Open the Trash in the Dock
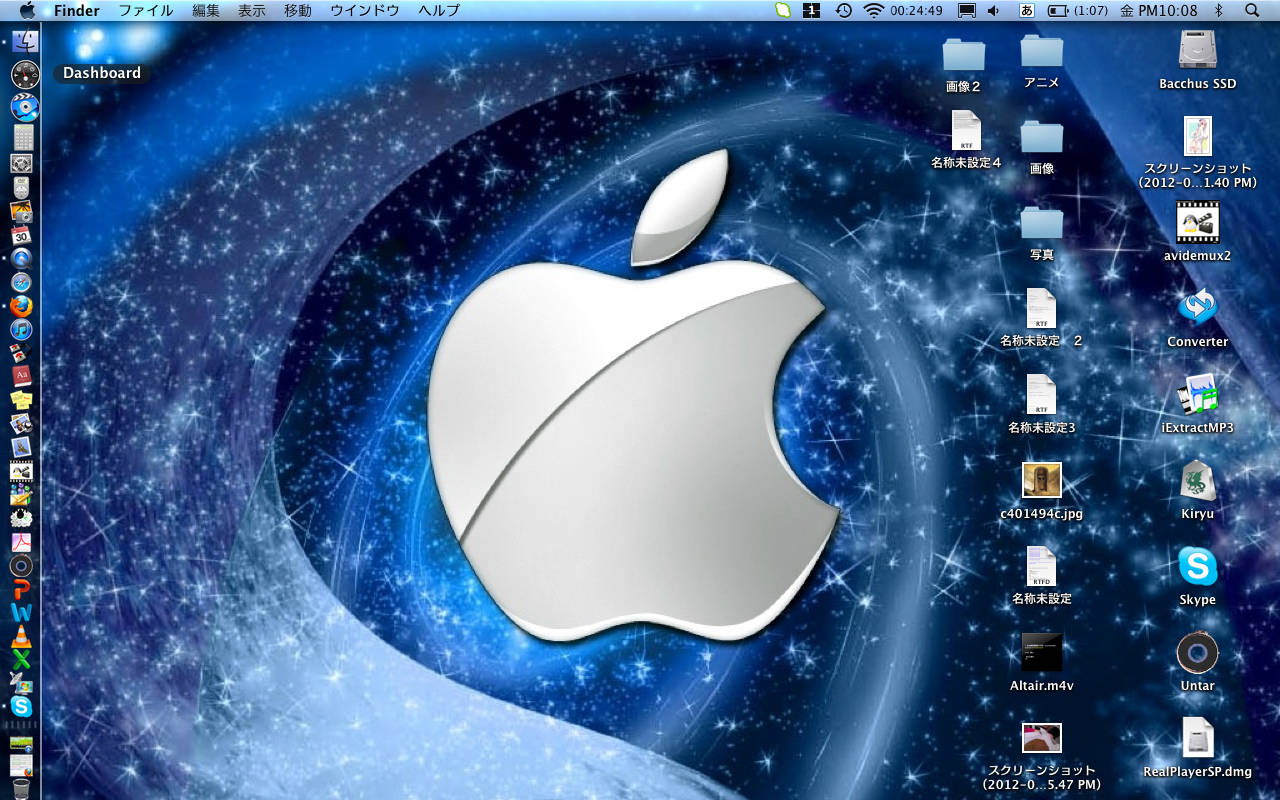The height and width of the screenshot is (800, 1280). 22,790
